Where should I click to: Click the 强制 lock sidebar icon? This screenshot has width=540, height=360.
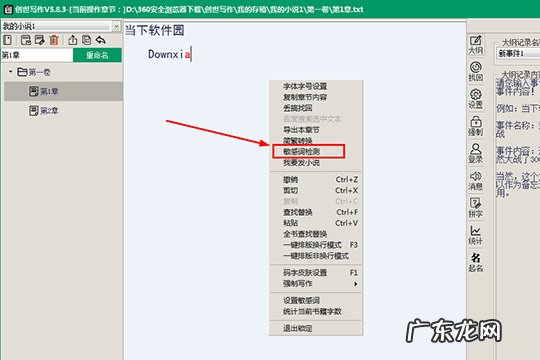coord(476,126)
